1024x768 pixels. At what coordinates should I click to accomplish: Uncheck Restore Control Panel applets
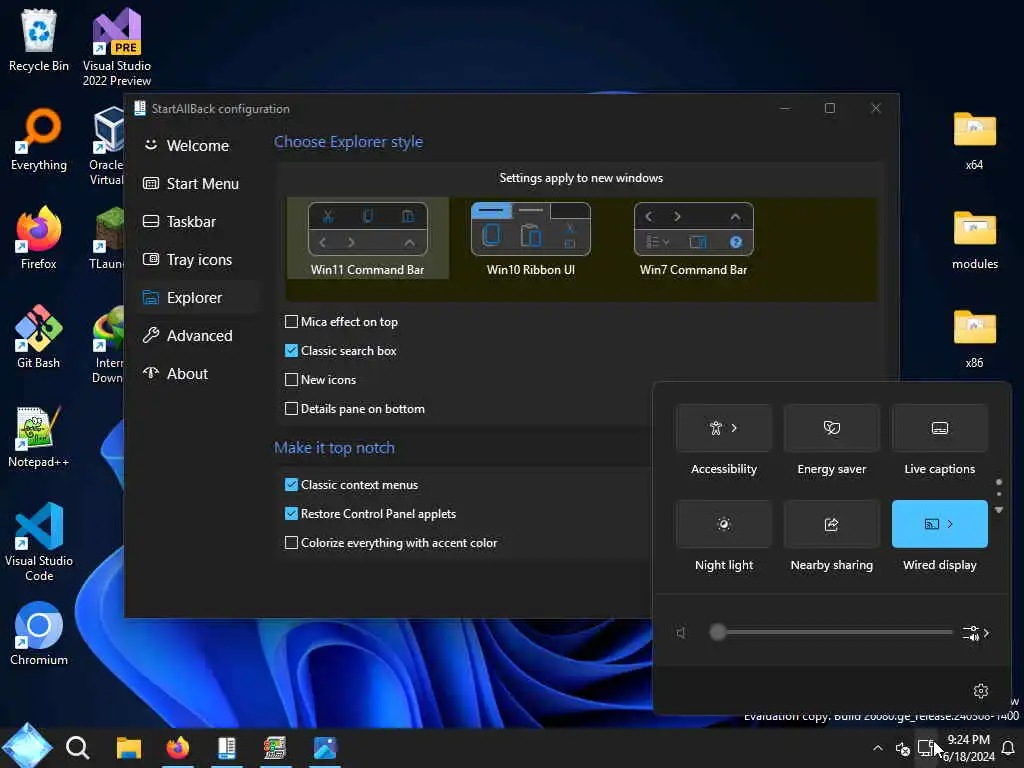pyautogui.click(x=370, y=514)
